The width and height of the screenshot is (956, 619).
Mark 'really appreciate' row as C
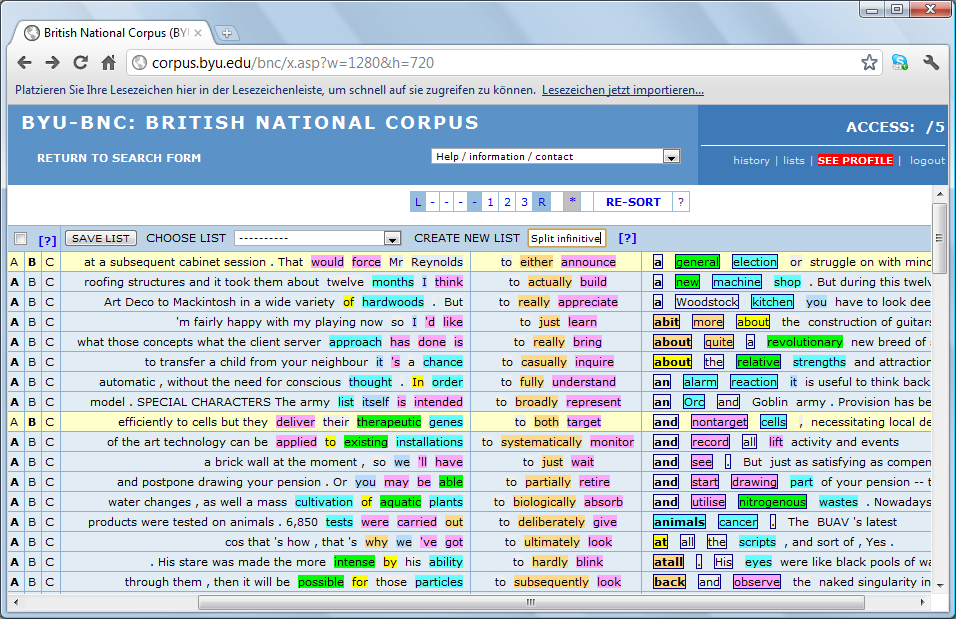[x=49, y=302]
